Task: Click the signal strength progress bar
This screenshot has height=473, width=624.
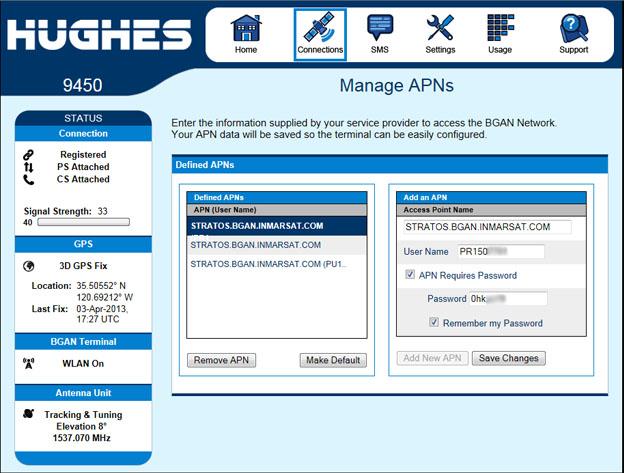Action: (84, 222)
